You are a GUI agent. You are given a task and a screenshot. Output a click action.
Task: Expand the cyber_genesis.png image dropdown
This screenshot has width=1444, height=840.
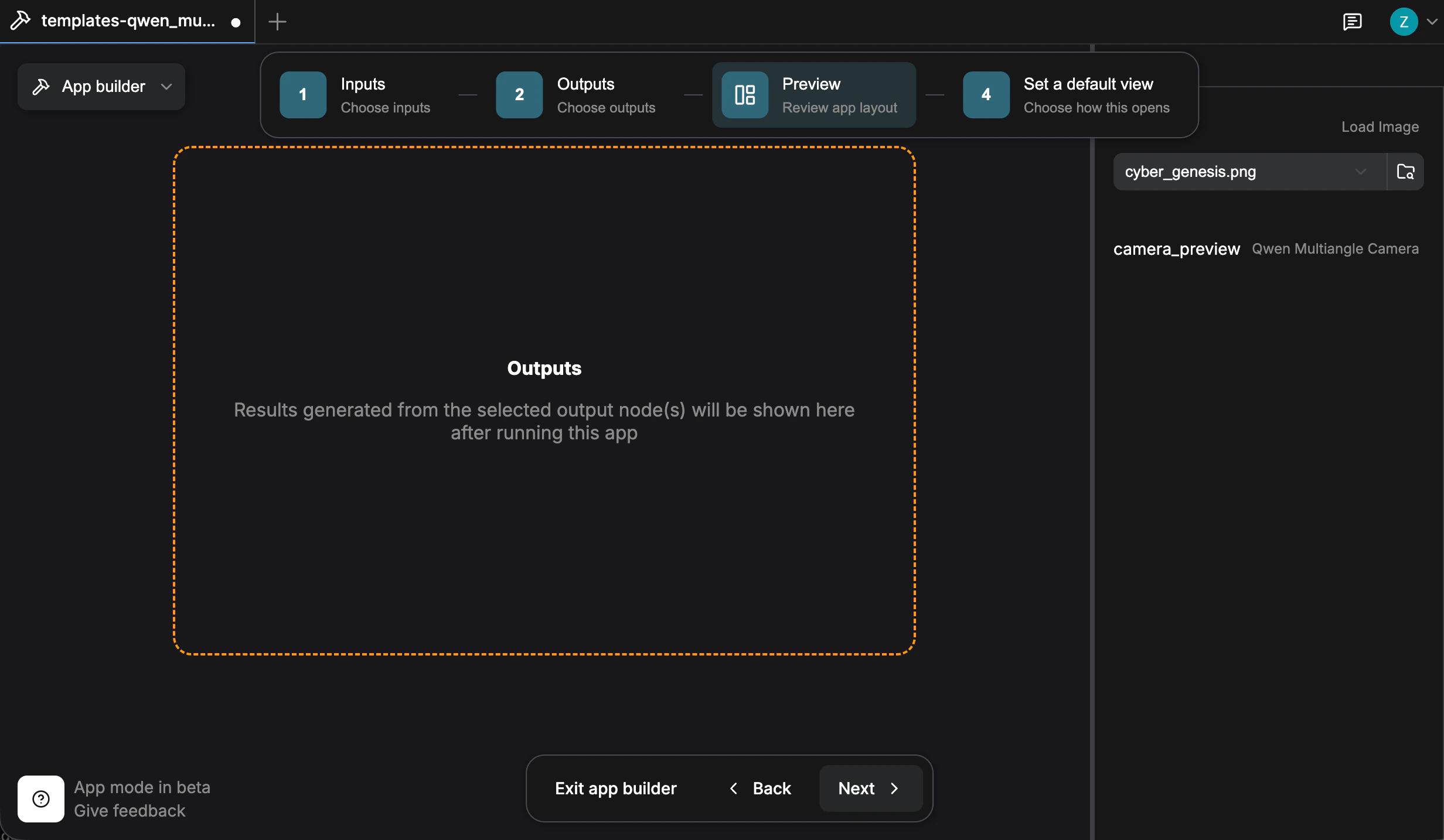point(1361,172)
